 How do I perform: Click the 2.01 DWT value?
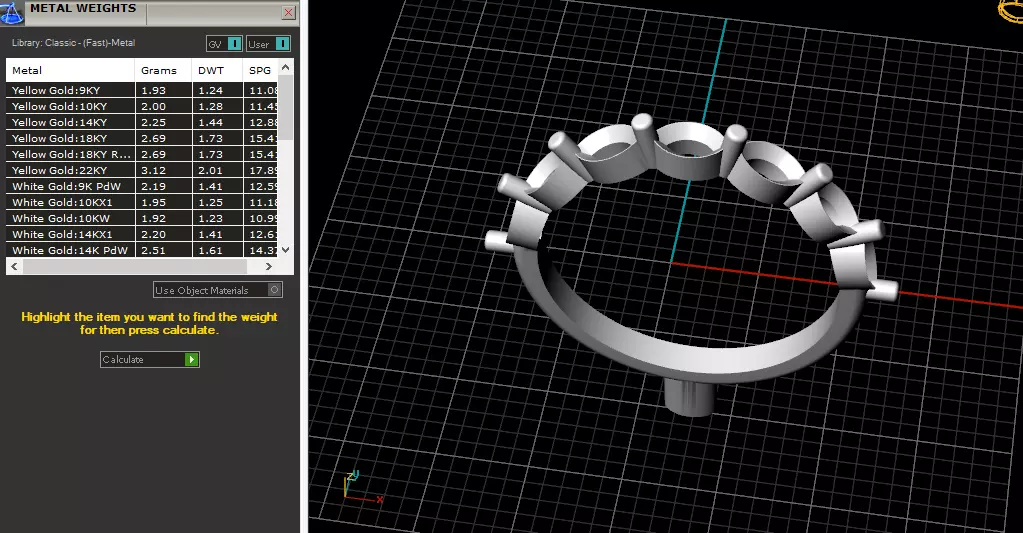[x=211, y=170]
